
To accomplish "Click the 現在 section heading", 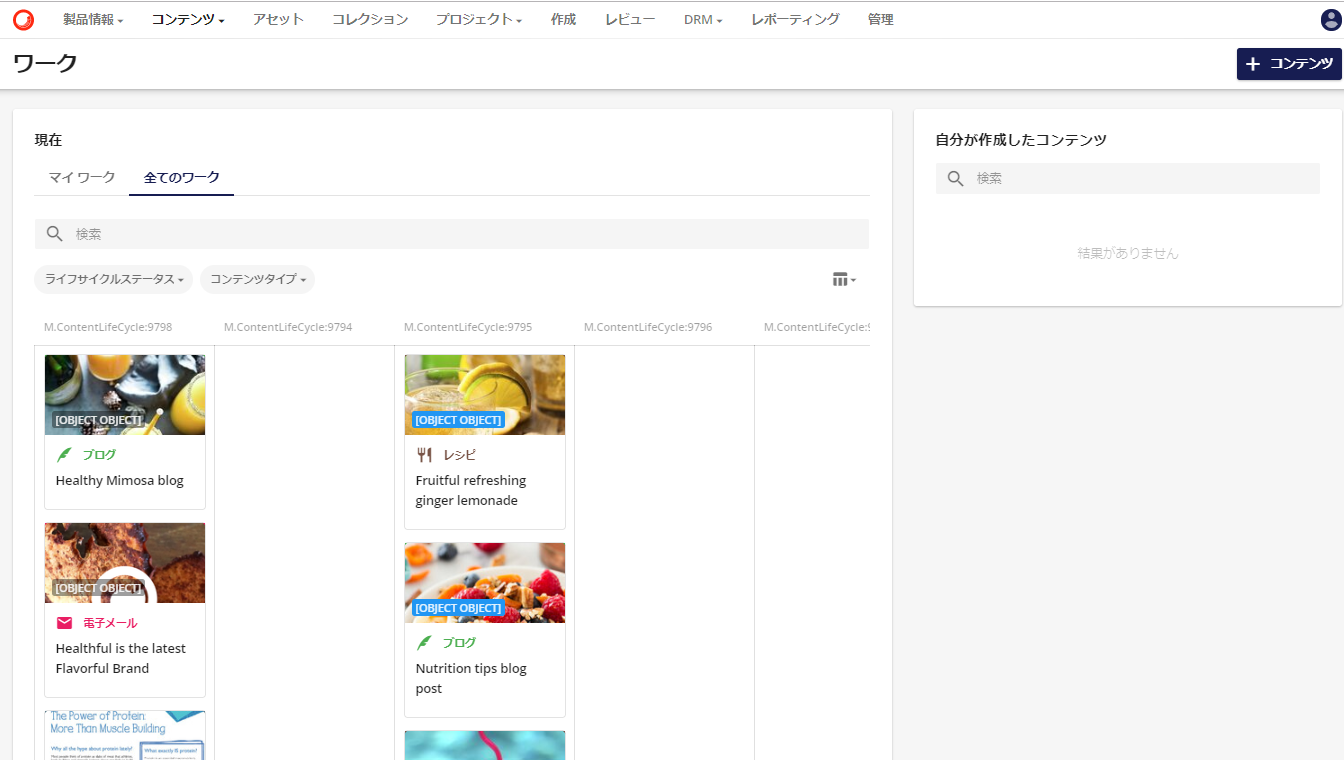I will [x=48, y=140].
